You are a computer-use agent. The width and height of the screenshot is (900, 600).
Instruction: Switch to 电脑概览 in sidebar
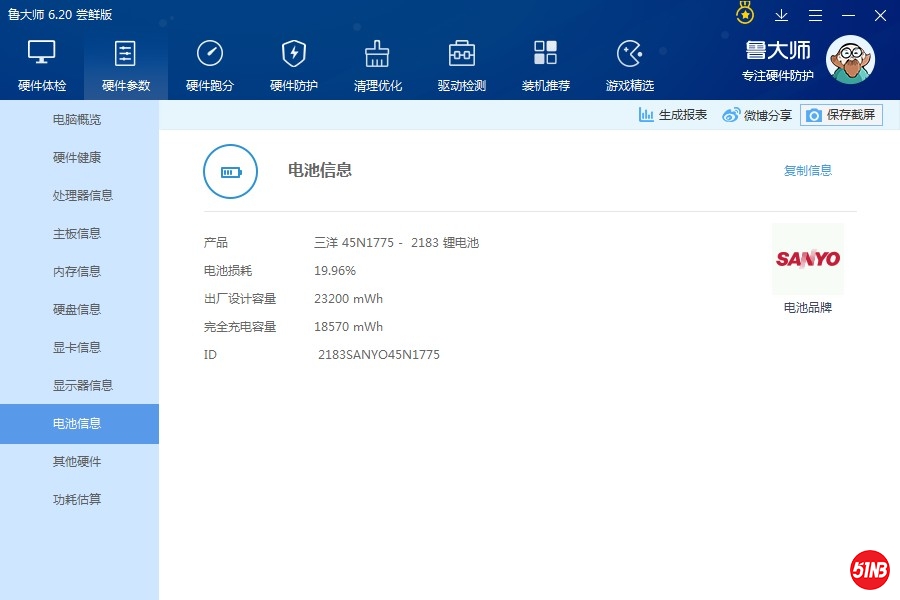pos(77,120)
